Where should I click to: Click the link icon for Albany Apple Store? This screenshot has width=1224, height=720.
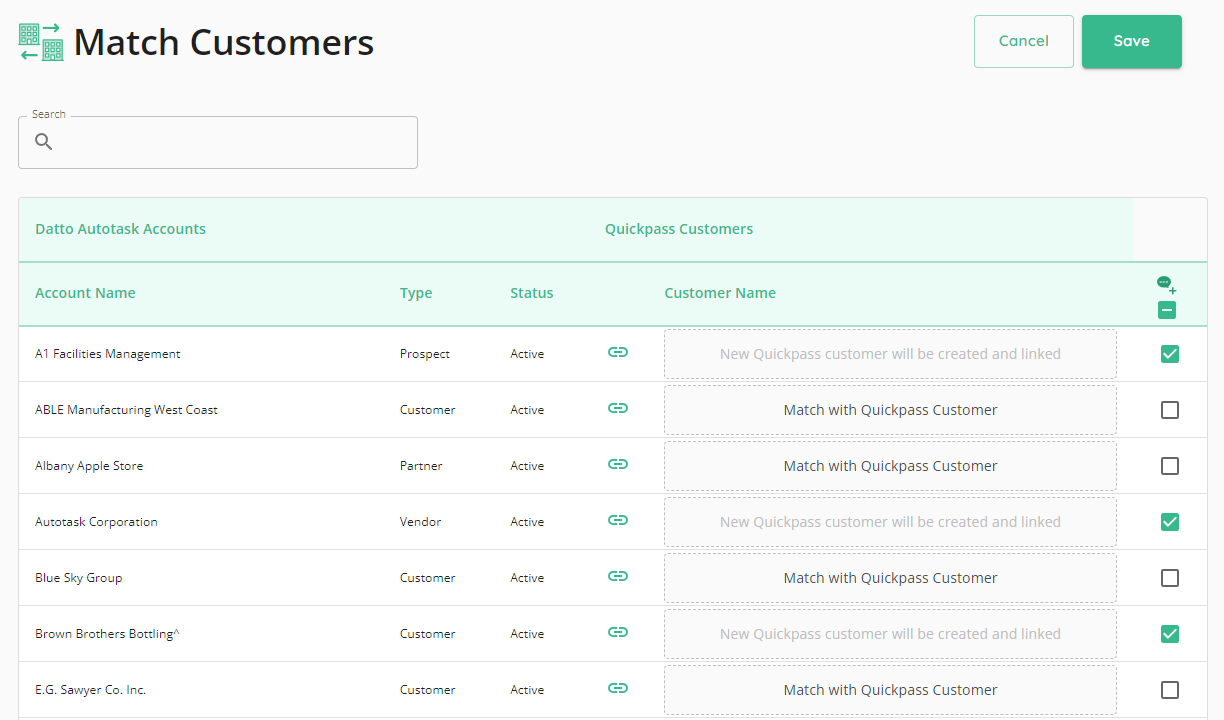point(618,464)
